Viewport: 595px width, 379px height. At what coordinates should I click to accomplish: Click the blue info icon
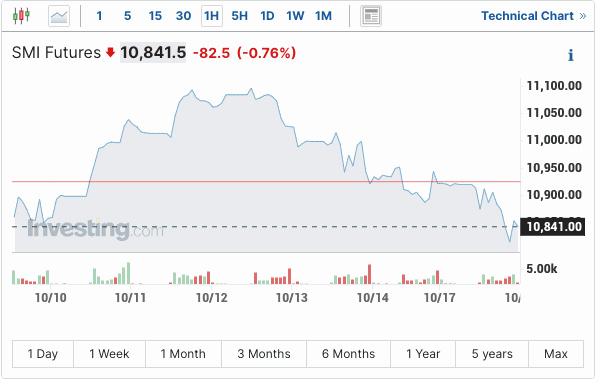coord(570,55)
